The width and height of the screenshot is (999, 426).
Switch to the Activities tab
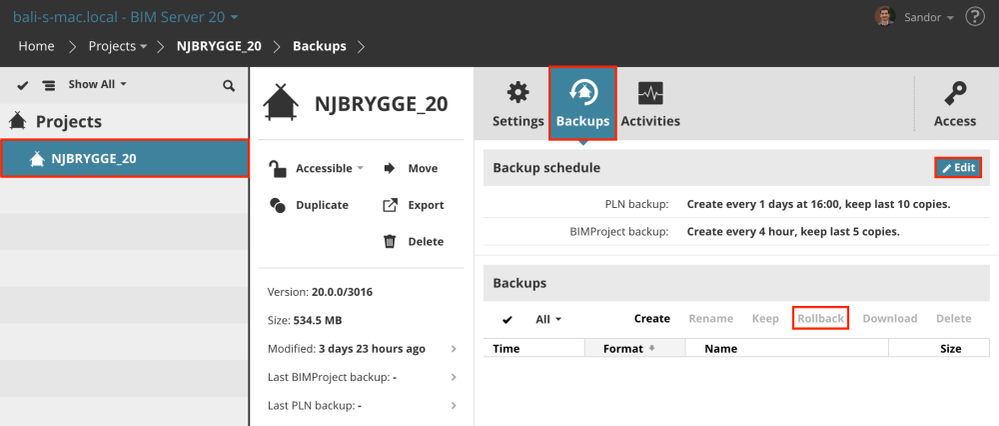click(650, 104)
